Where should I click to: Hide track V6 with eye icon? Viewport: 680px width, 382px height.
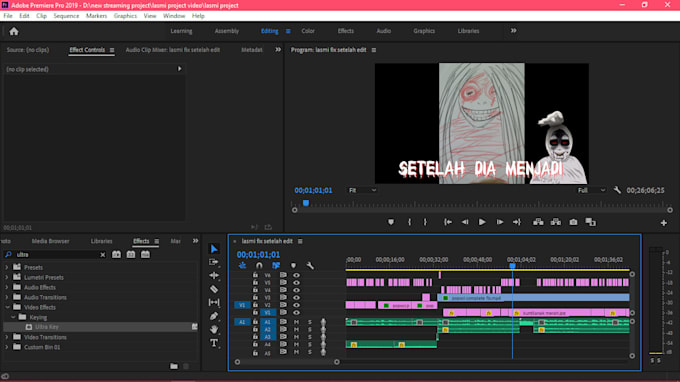(x=296, y=275)
